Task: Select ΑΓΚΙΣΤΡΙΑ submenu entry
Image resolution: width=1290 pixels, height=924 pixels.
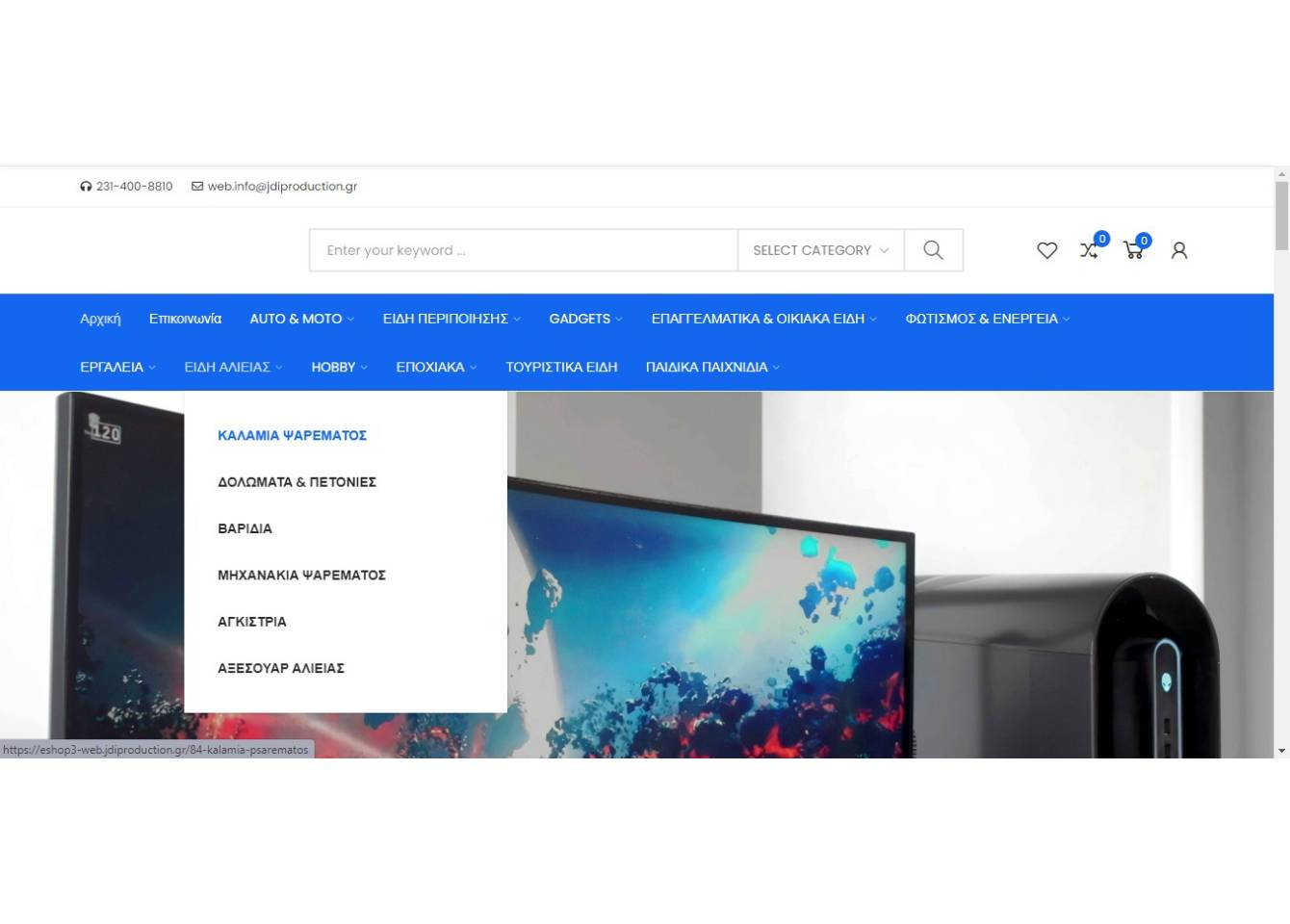Action: point(252,622)
